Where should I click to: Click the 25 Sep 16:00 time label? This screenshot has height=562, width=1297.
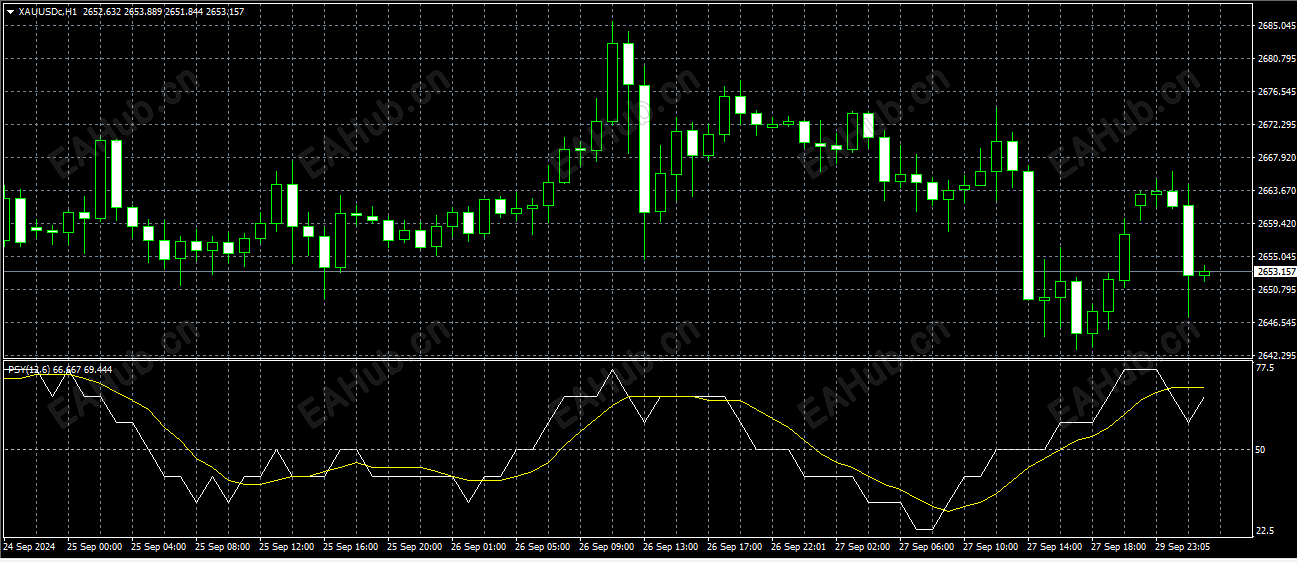(x=350, y=547)
